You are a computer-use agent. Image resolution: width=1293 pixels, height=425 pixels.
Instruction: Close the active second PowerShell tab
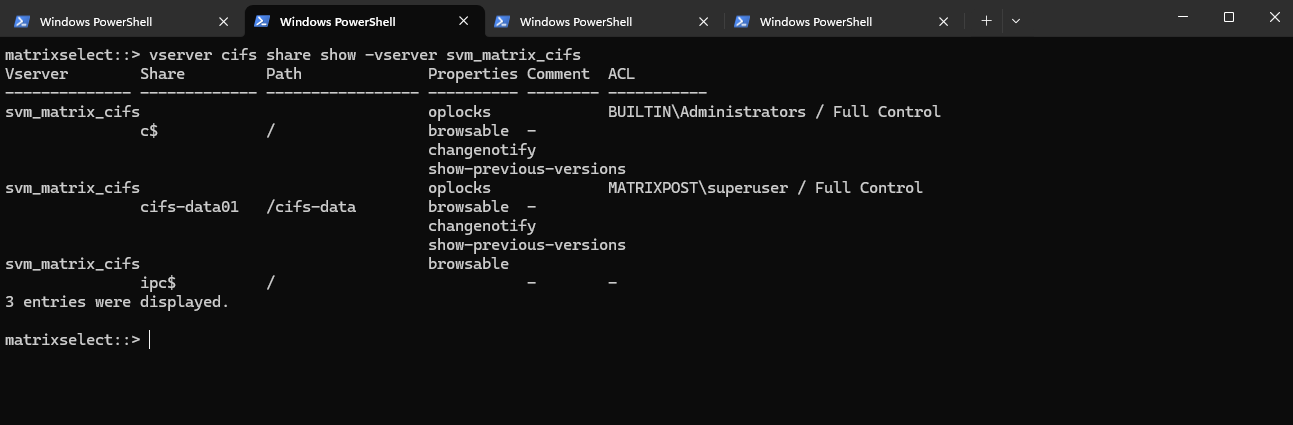coord(463,21)
